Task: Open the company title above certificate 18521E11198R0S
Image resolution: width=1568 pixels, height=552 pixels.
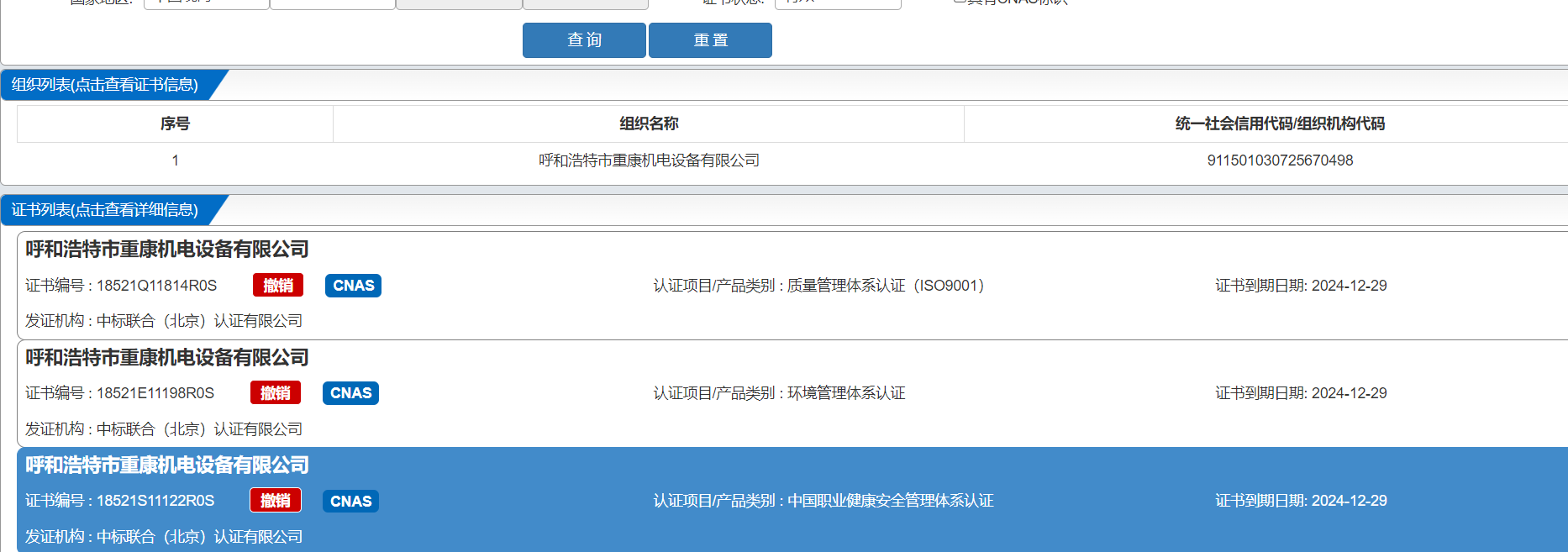Action: [167, 358]
